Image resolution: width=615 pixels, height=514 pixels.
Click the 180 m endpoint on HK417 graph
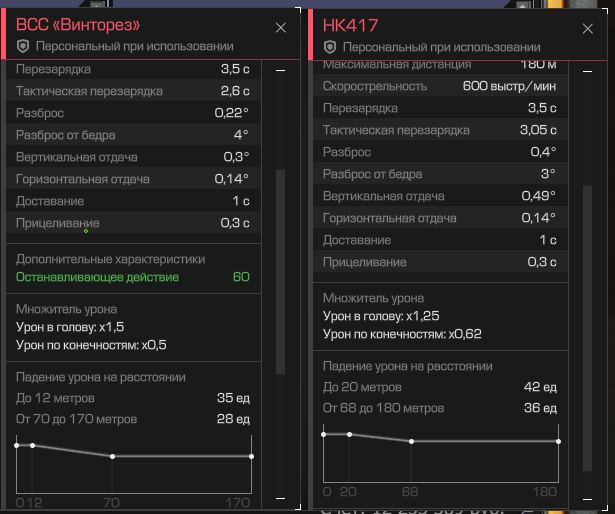click(559, 441)
